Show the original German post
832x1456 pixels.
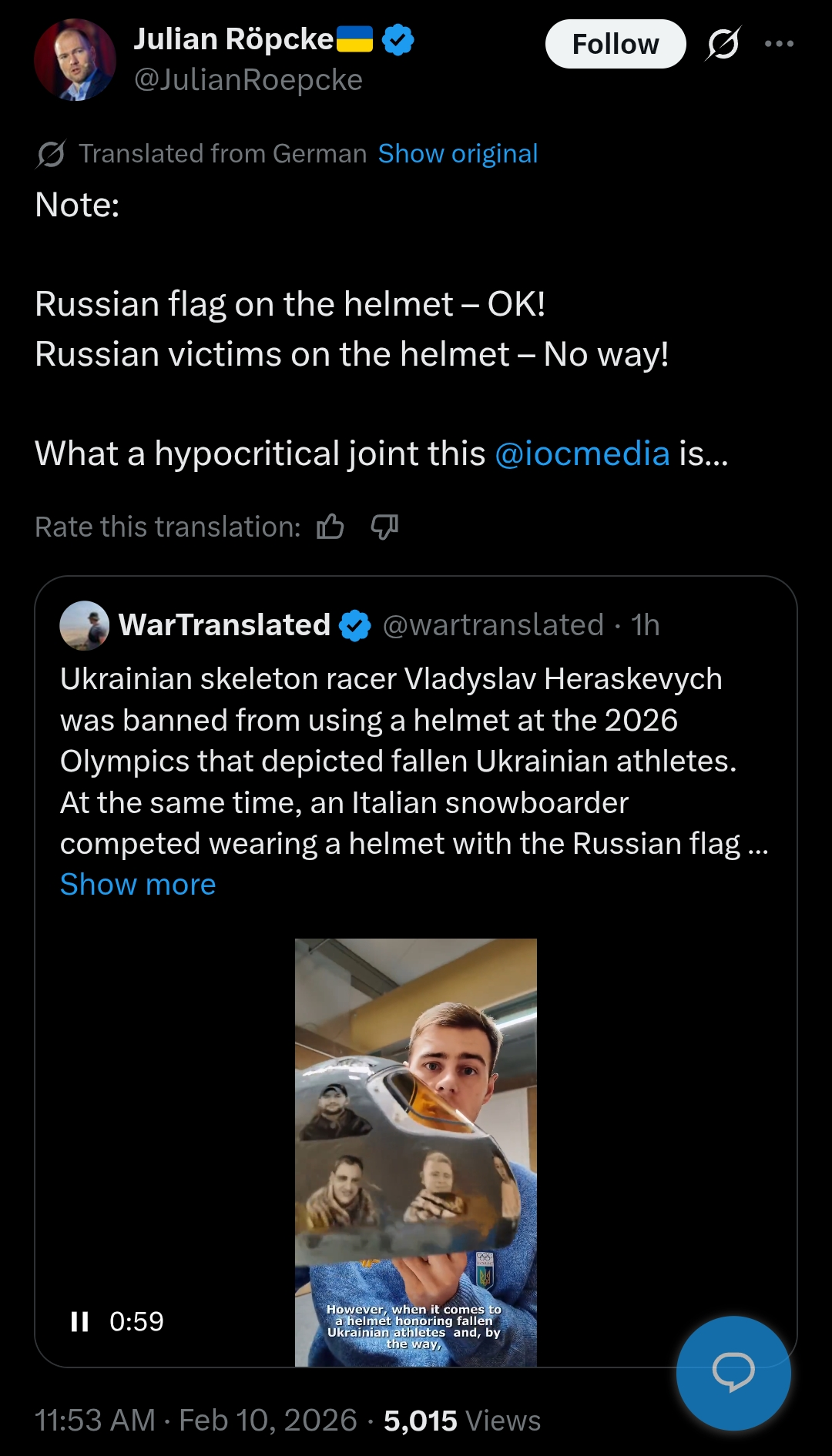[x=458, y=154]
